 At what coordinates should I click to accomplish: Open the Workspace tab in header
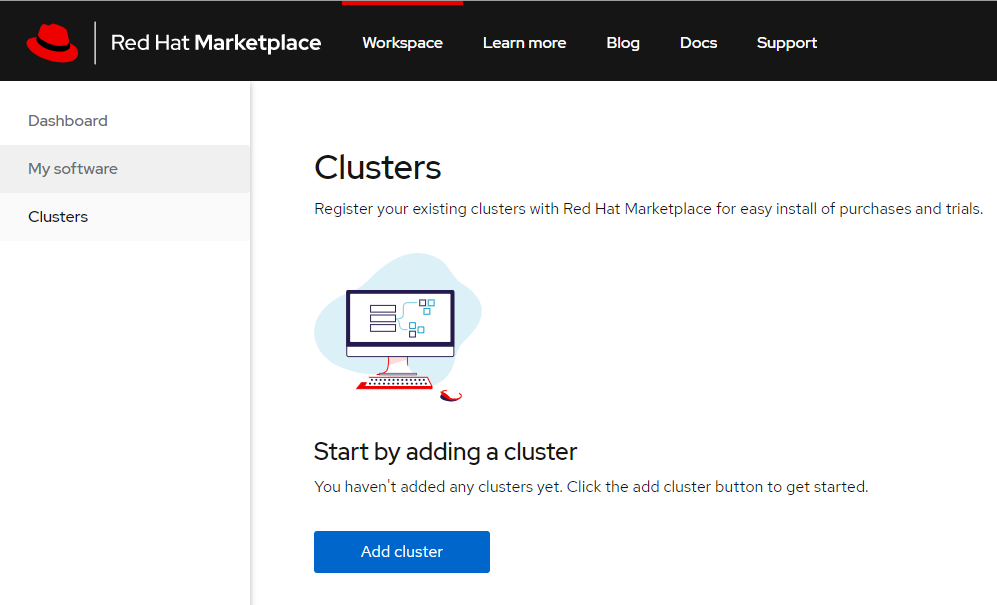tap(402, 43)
